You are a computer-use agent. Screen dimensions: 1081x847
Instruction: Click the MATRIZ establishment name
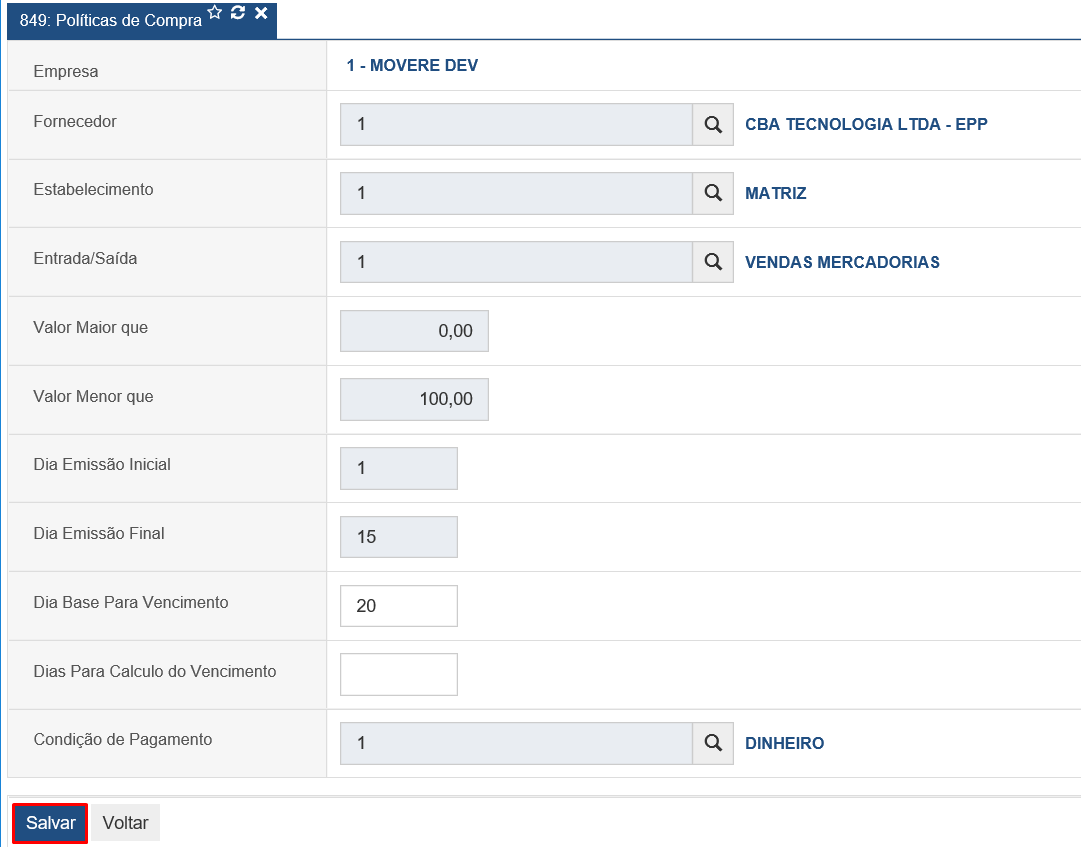point(776,193)
